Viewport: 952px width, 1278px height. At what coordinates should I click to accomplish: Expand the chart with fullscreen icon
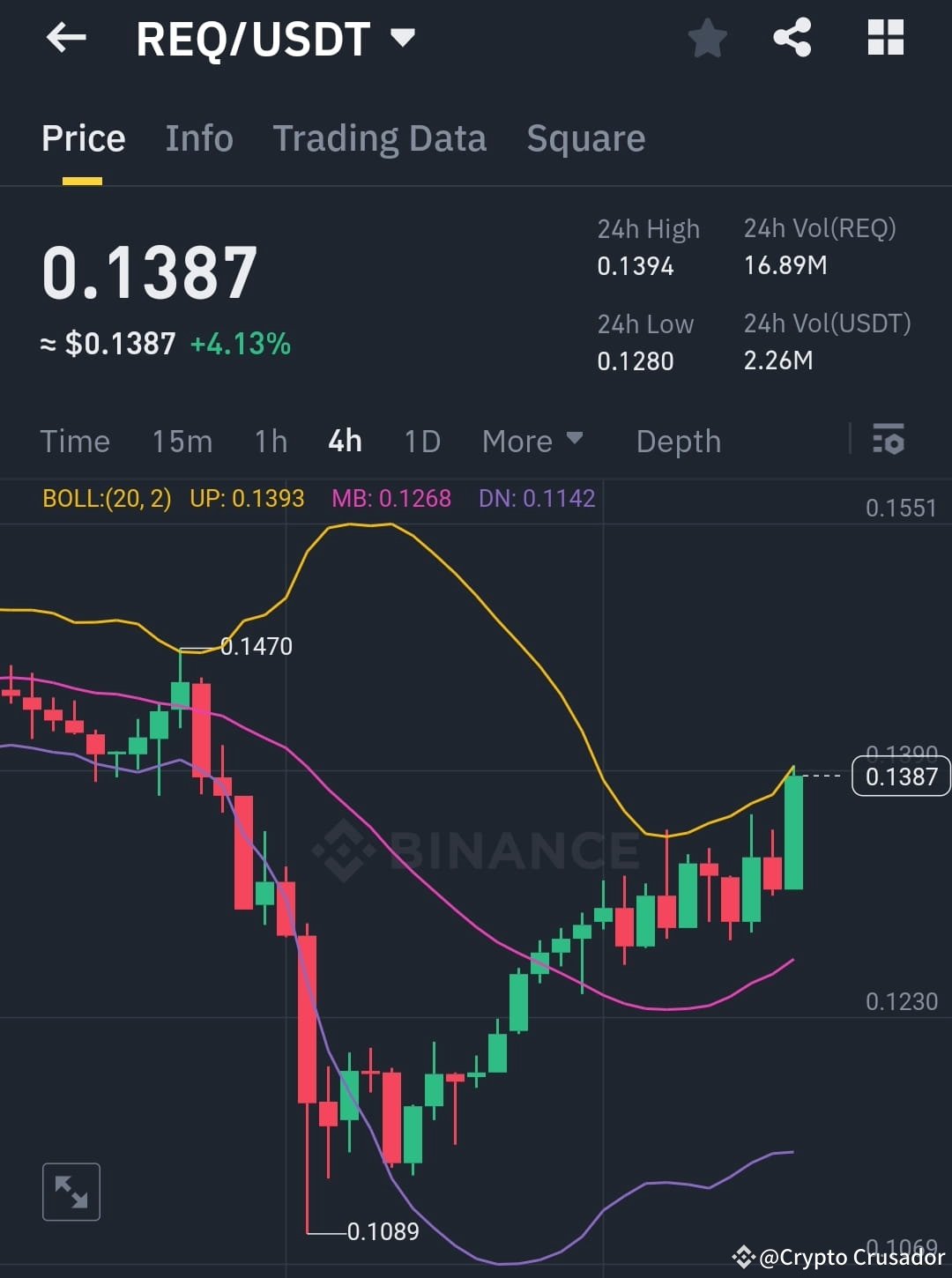[x=71, y=1192]
